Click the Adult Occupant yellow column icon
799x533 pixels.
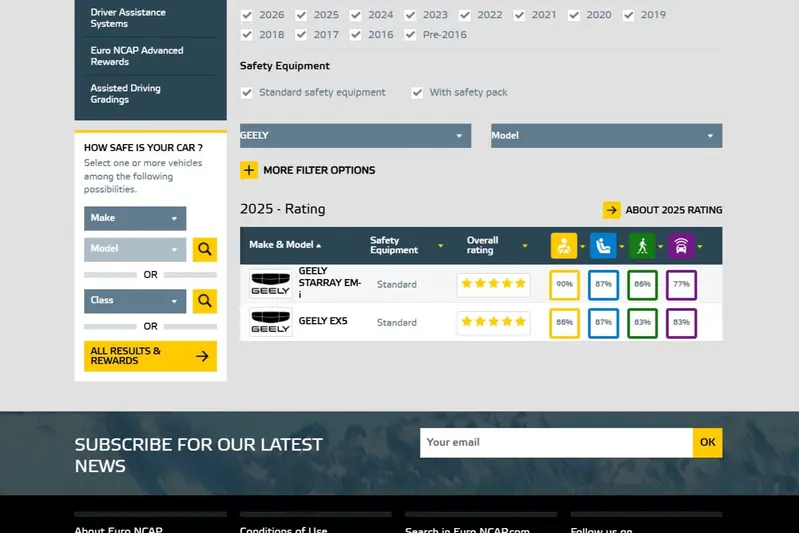pyautogui.click(x=564, y=245)
